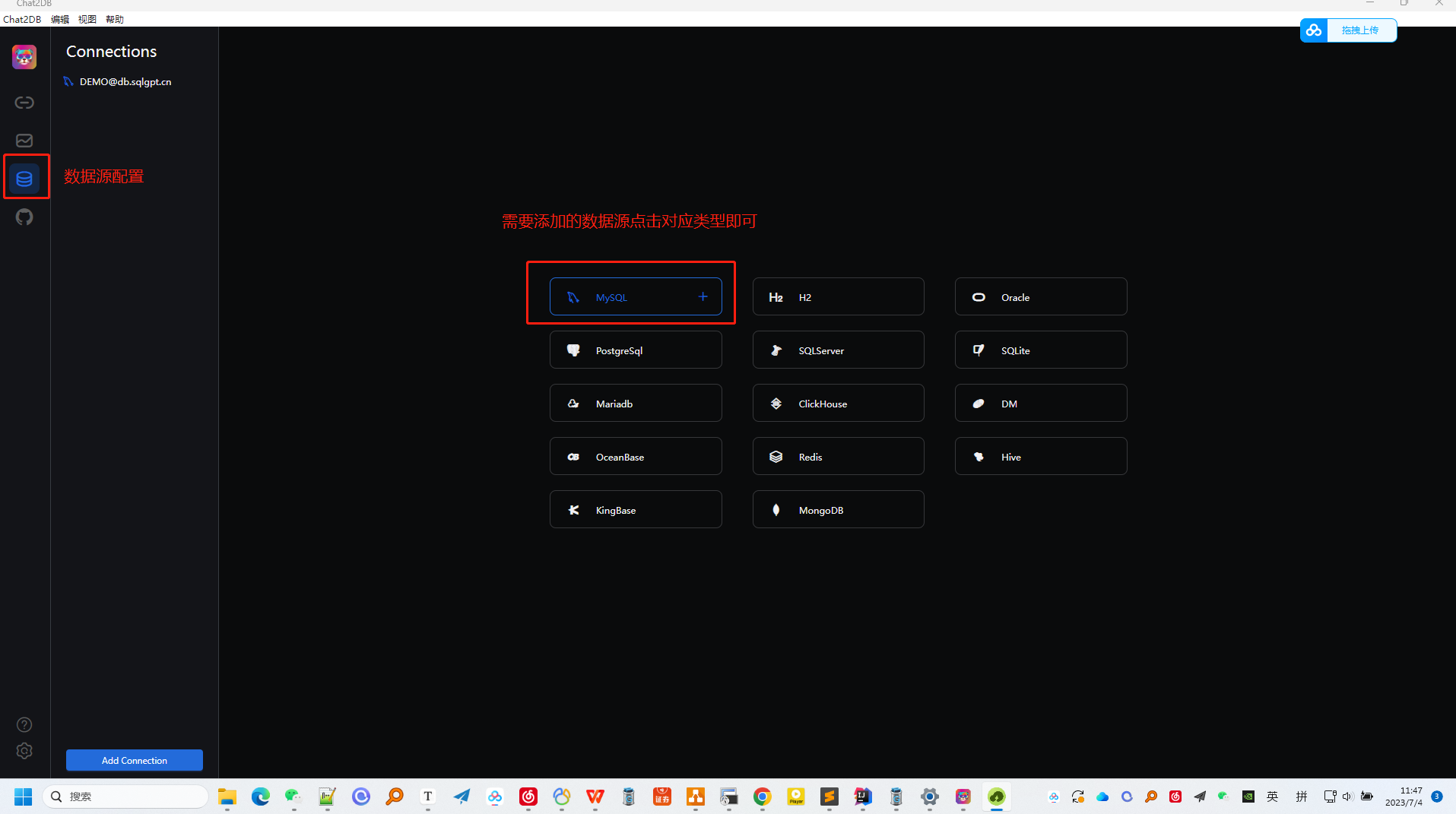The width and height of the screenshot is (1456, 814).
Task: Click the help question mark icon
Action: [x=24, y=724]
